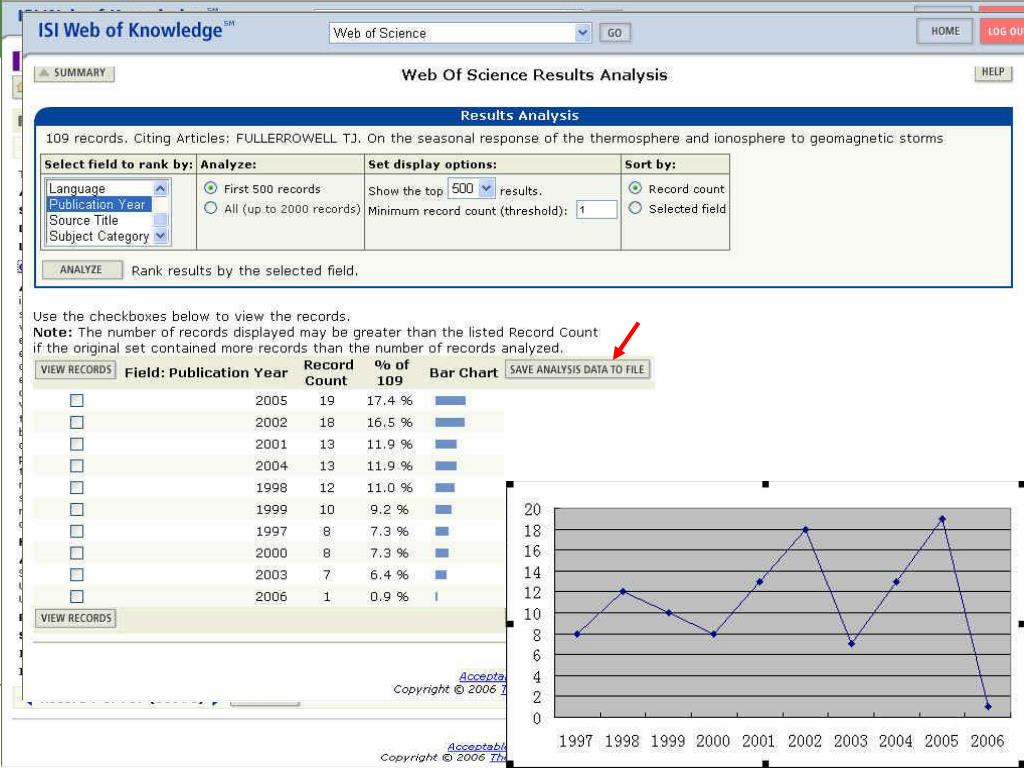Check the box for year 2000
This screenshot has width=1024, height=768.
(76, 553)
